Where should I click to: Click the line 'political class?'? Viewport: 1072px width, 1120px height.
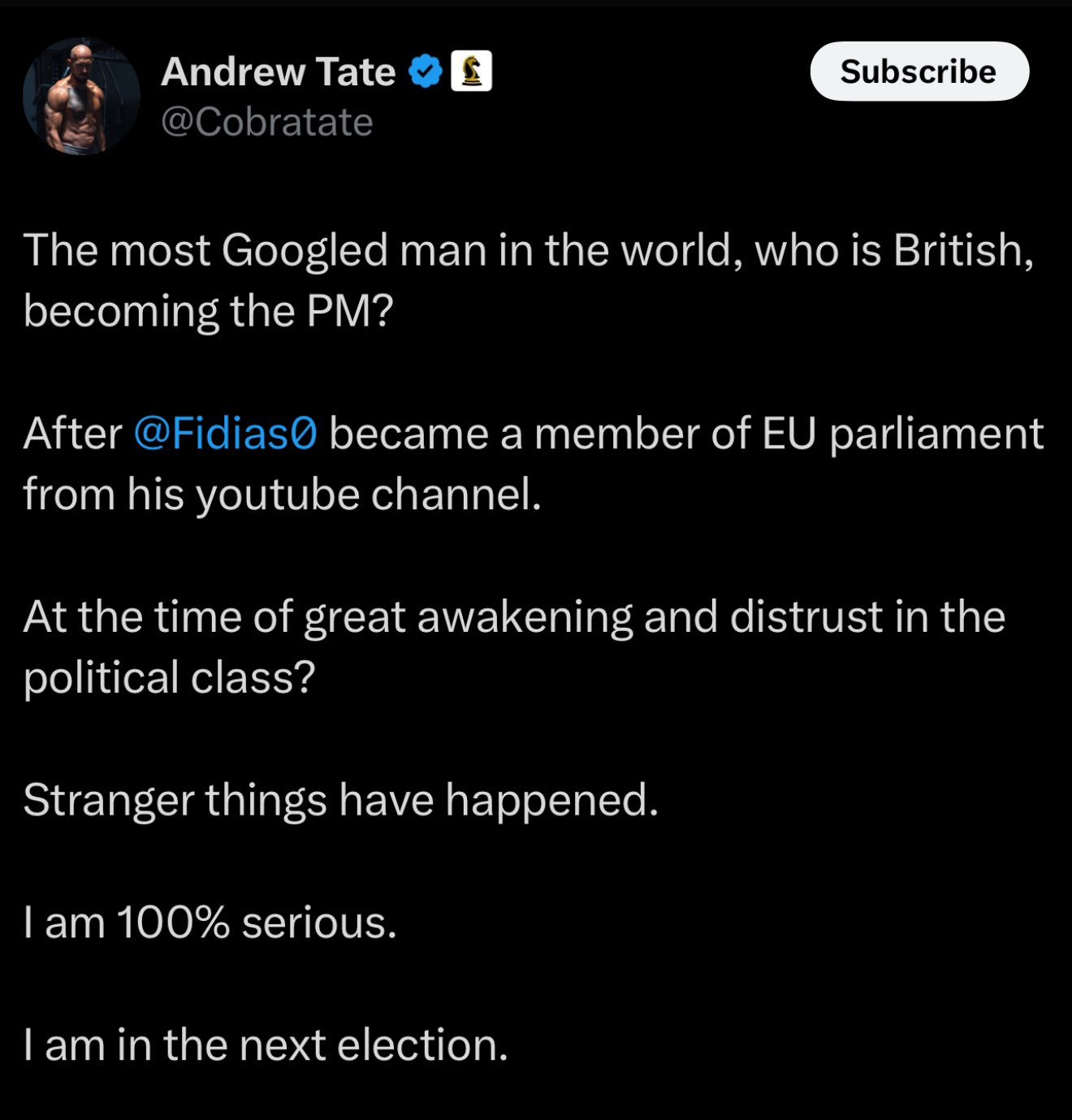[169, 678]
